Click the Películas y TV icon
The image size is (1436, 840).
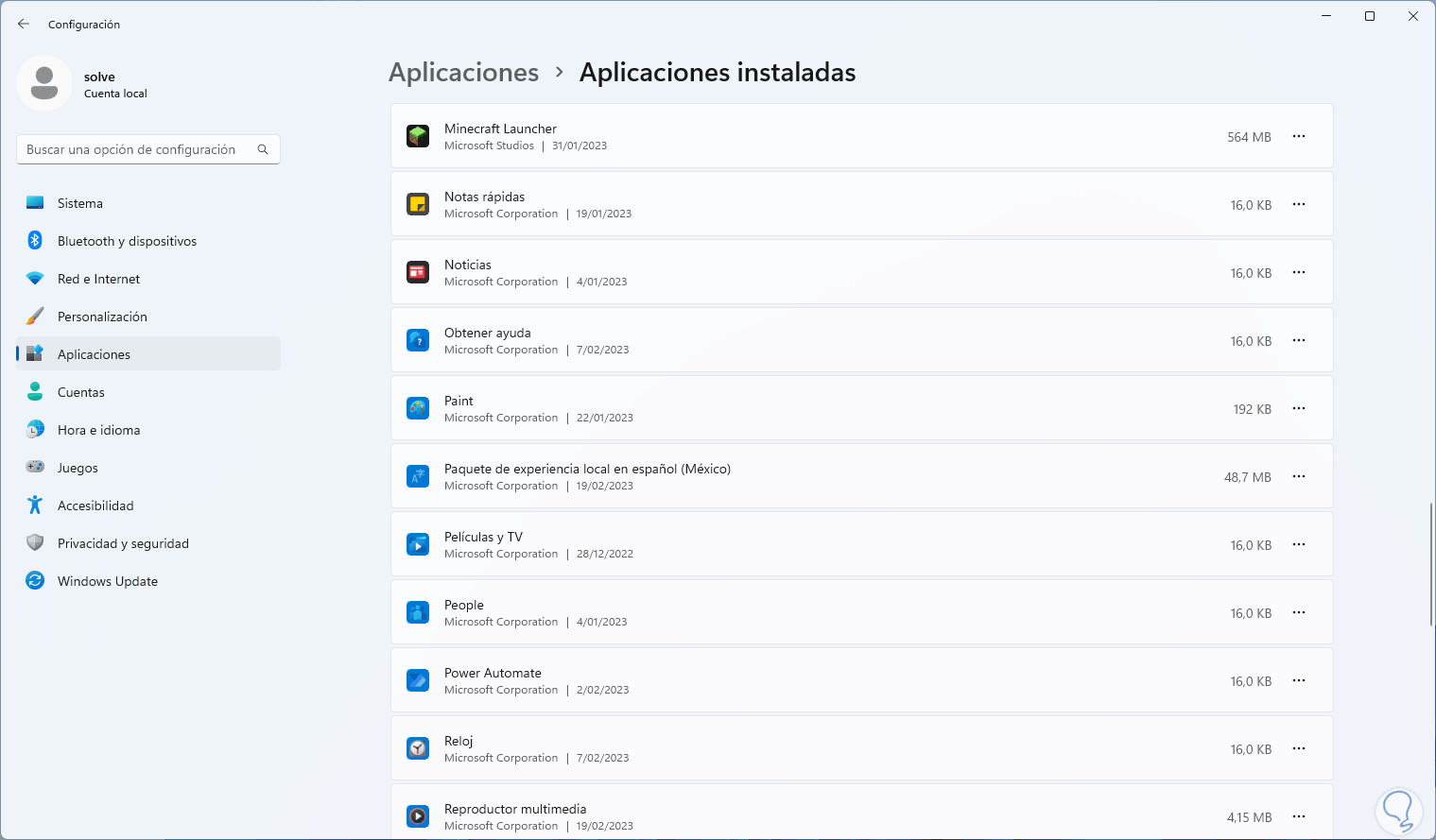[418, 545]
